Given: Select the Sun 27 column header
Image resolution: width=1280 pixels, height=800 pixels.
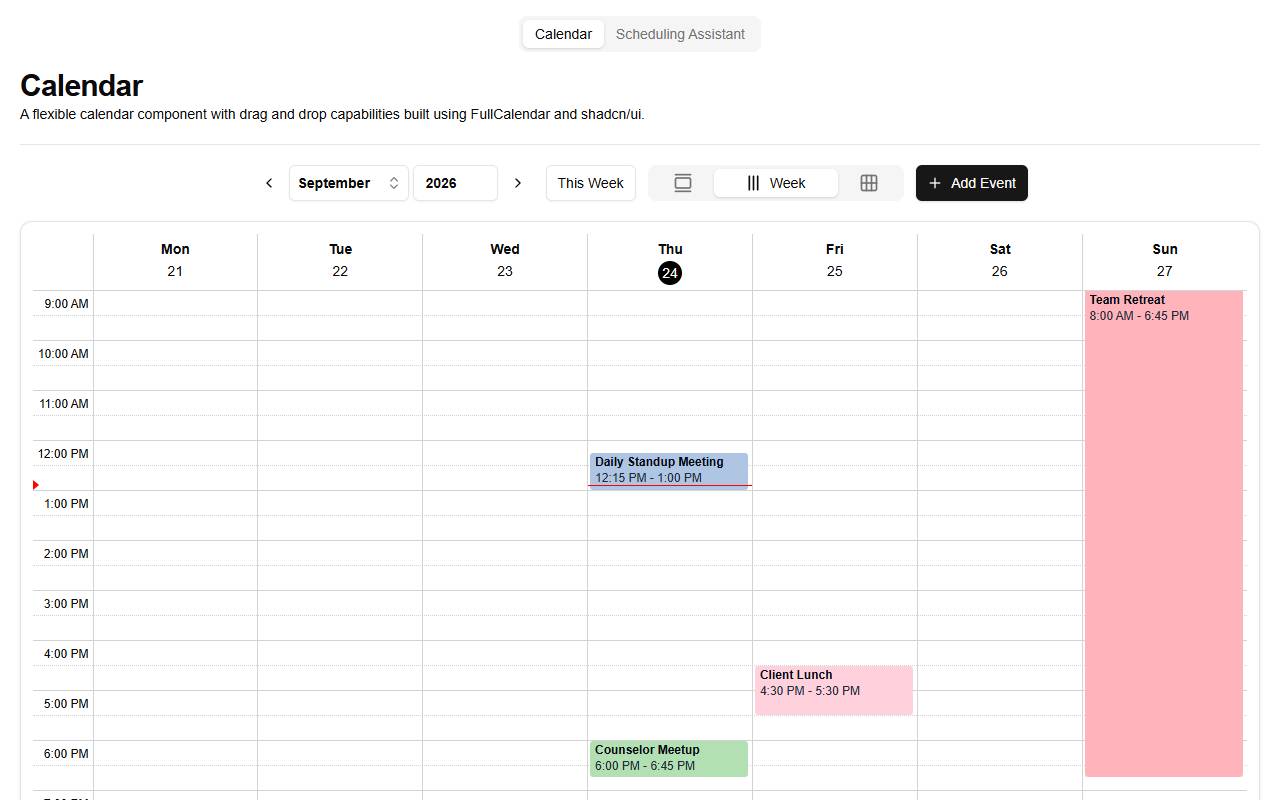Looking at the screenshot, I should 1165,261.
